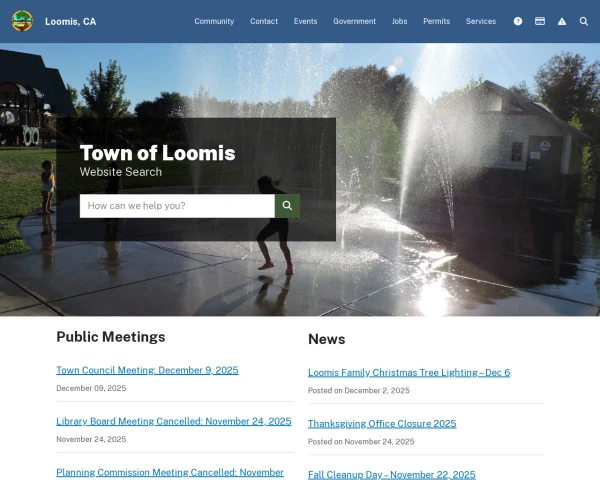View Planning Commission Meeting Cancelled link
Image resolution: width=600 pixels, height=480 pixels.
click(x=170, y=472)
